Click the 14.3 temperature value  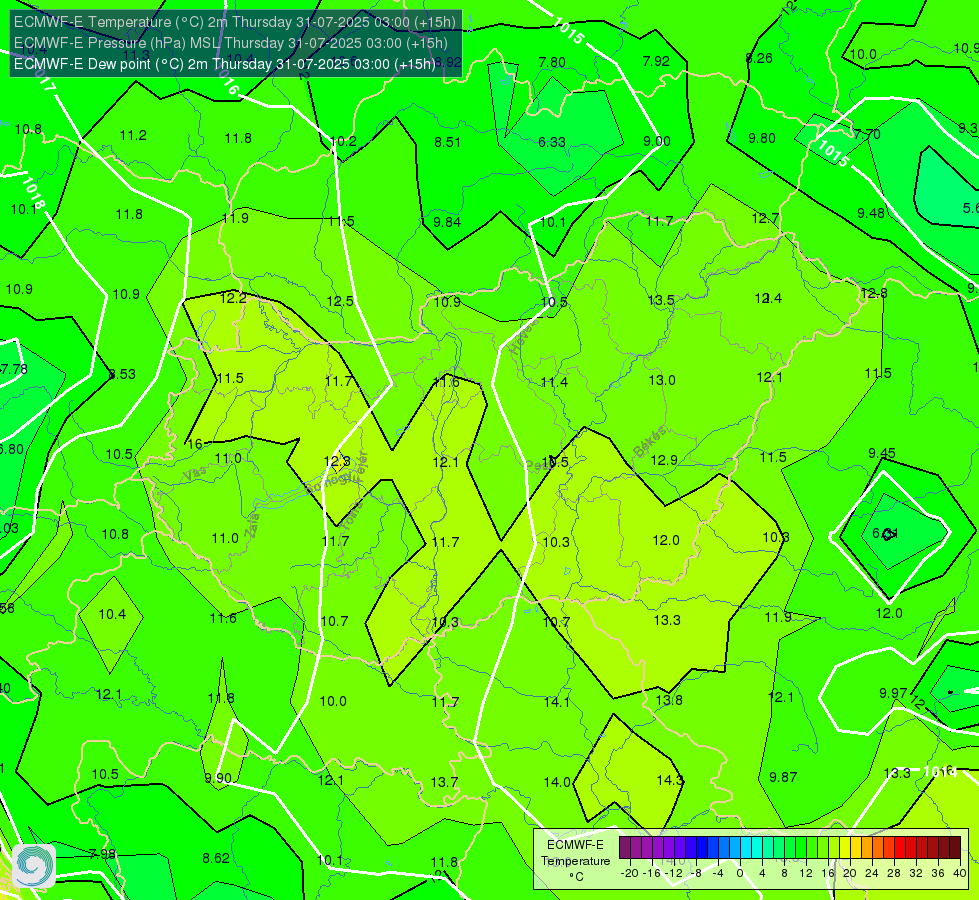(x=670, y=780)
